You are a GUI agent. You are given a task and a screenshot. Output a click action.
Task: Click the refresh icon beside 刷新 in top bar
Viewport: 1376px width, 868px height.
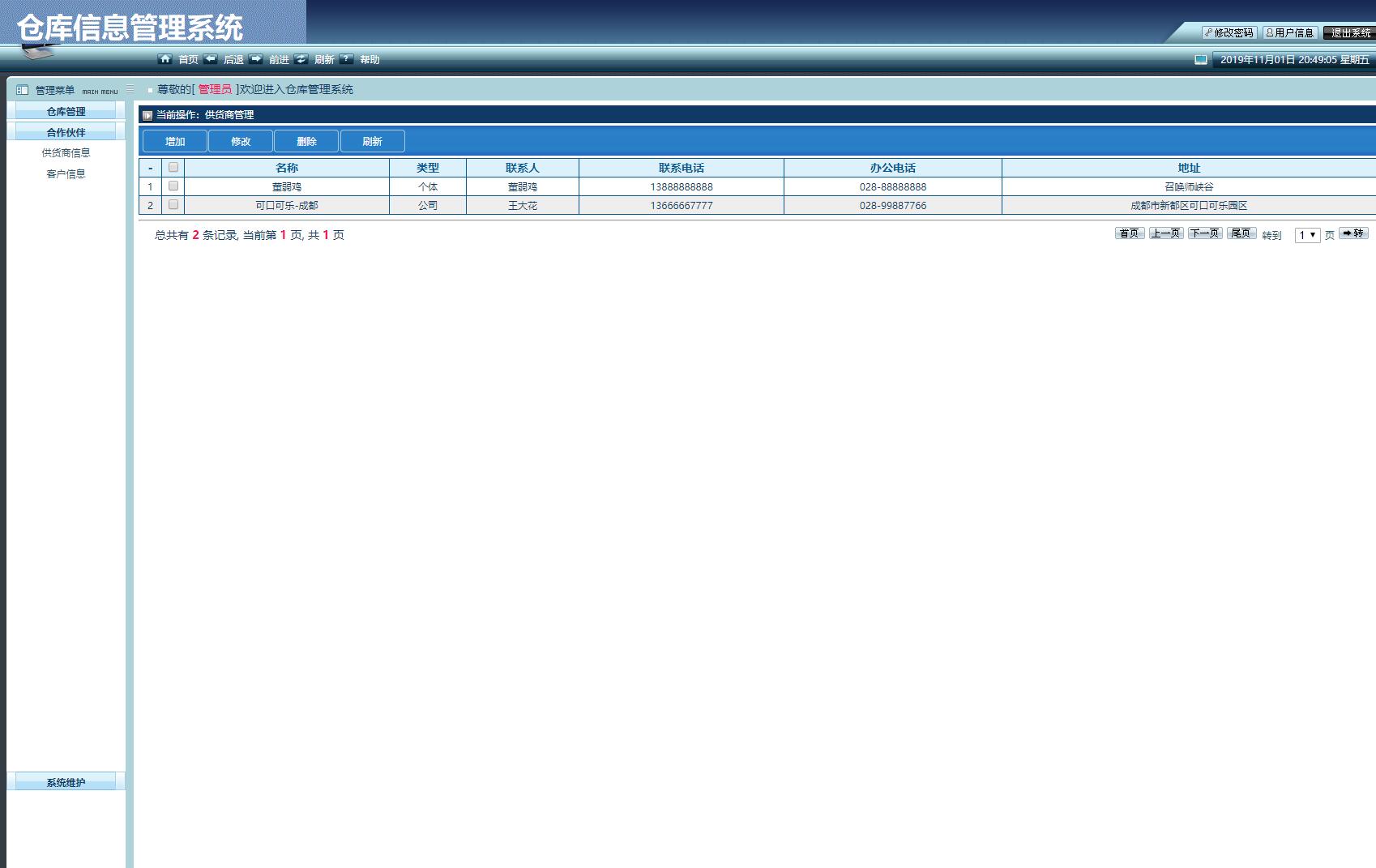pos(301,59)
